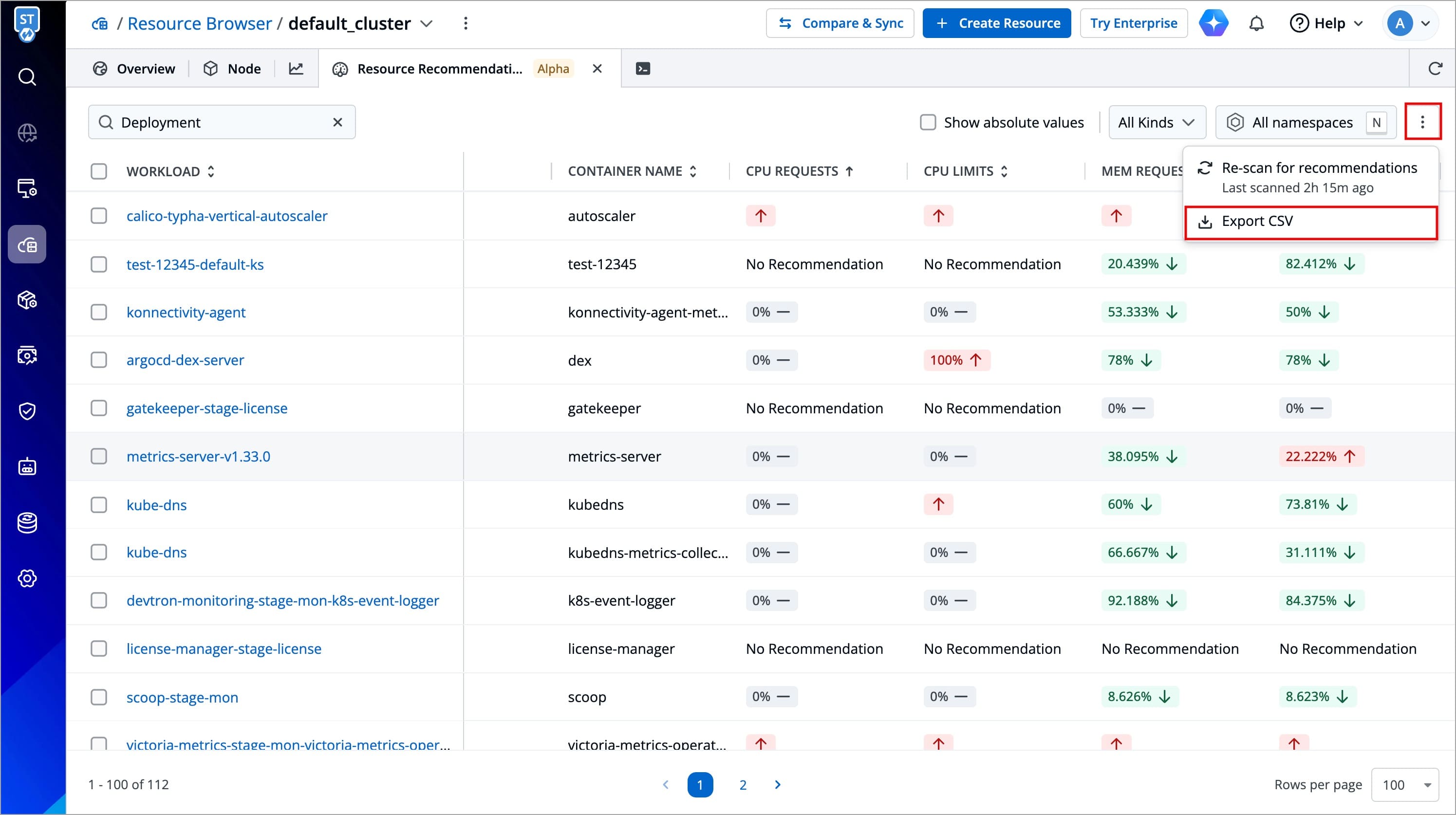Clear the Deployment search field
This screenshot has height=815, width=1456.
tap(337, 122)
